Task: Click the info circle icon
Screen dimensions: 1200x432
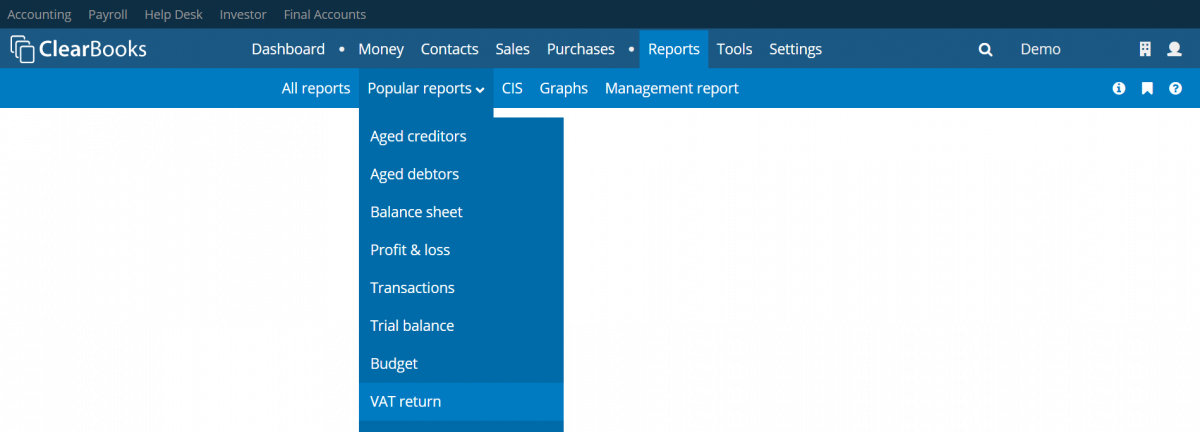Action: point(1119,88)
